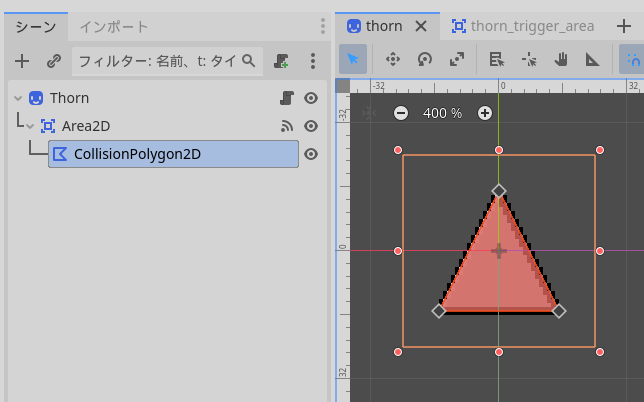Open the Scene dock three-dot options menu
The height and width of the screenshot is (402, 644).
tap(313, 62)
